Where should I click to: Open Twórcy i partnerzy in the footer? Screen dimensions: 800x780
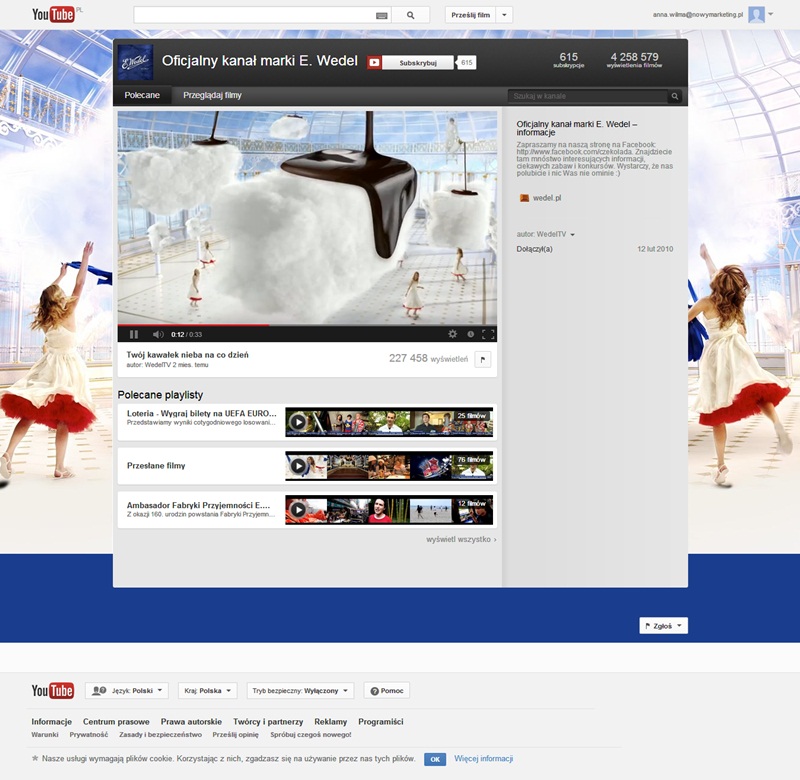coord(268,722)
